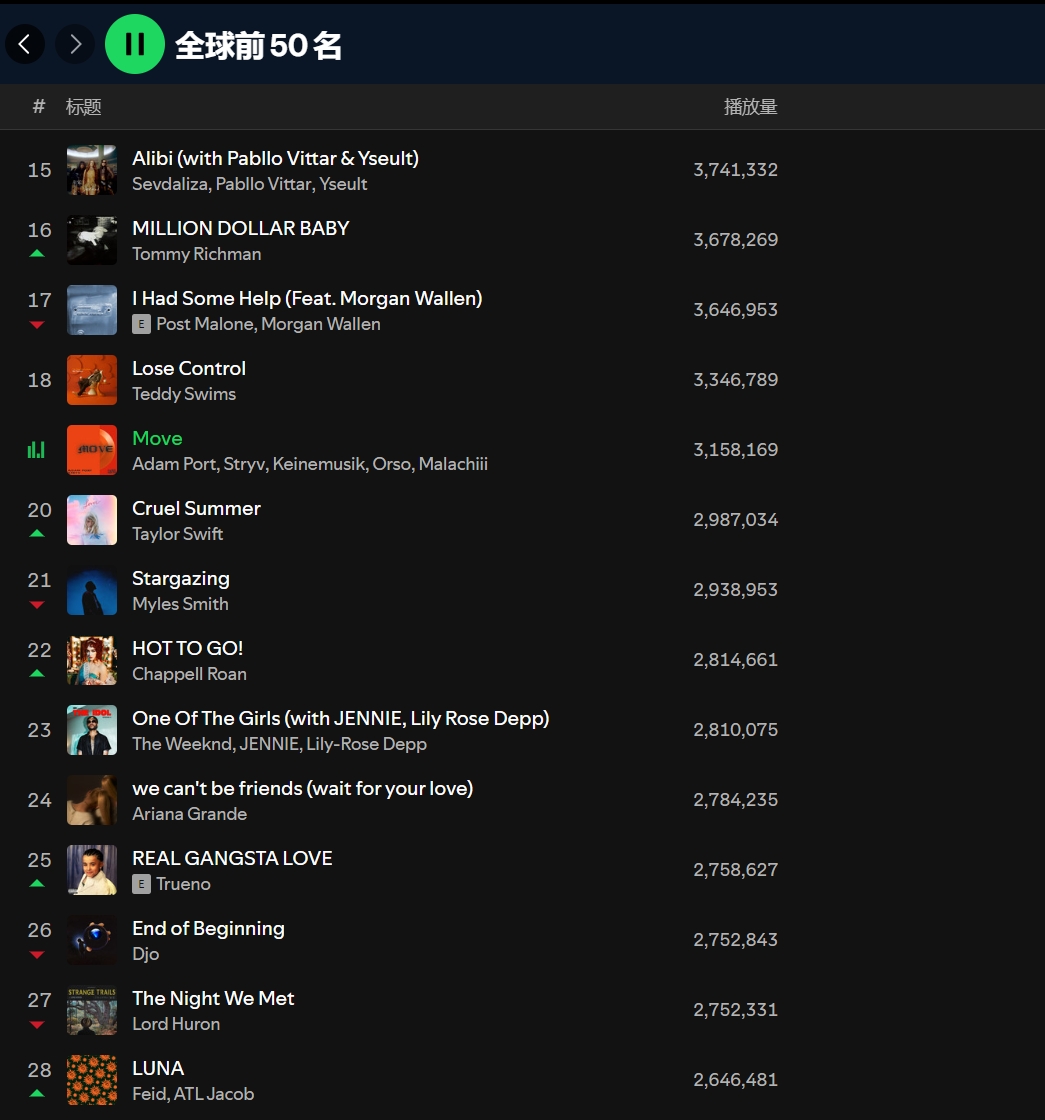
Task: Open the End of Beginning cover art
Action: pyautogui.click(x=92, y=940)
